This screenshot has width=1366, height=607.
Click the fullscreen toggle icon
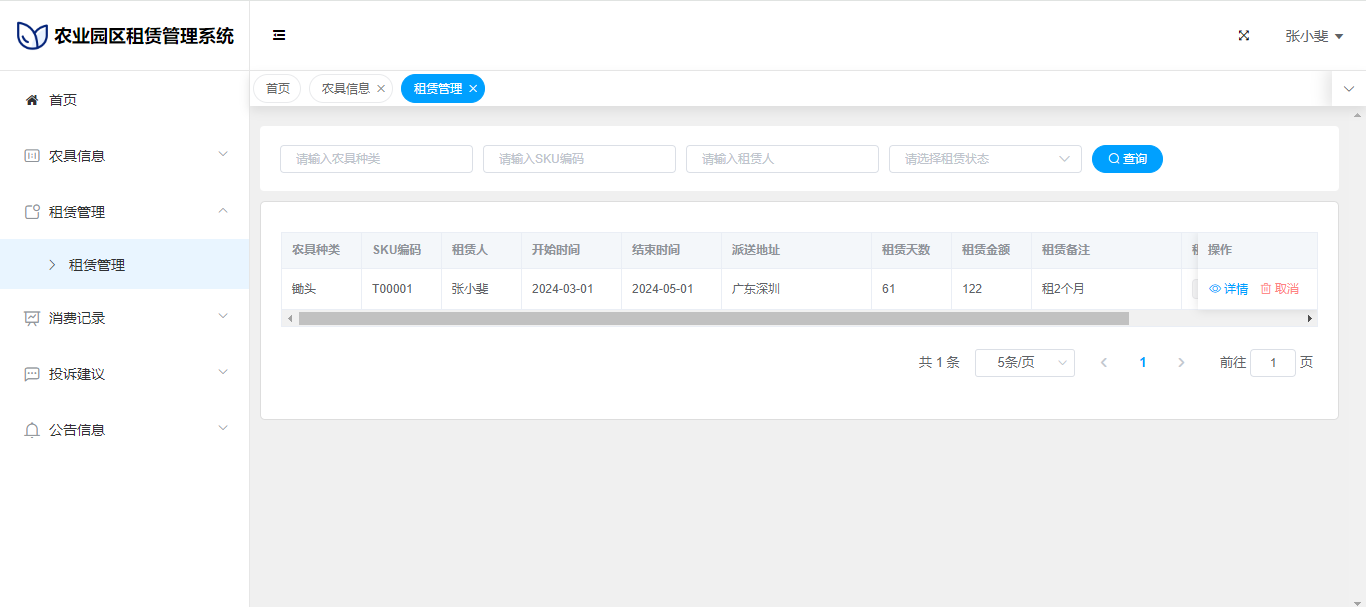click(x=1244, y=35)
